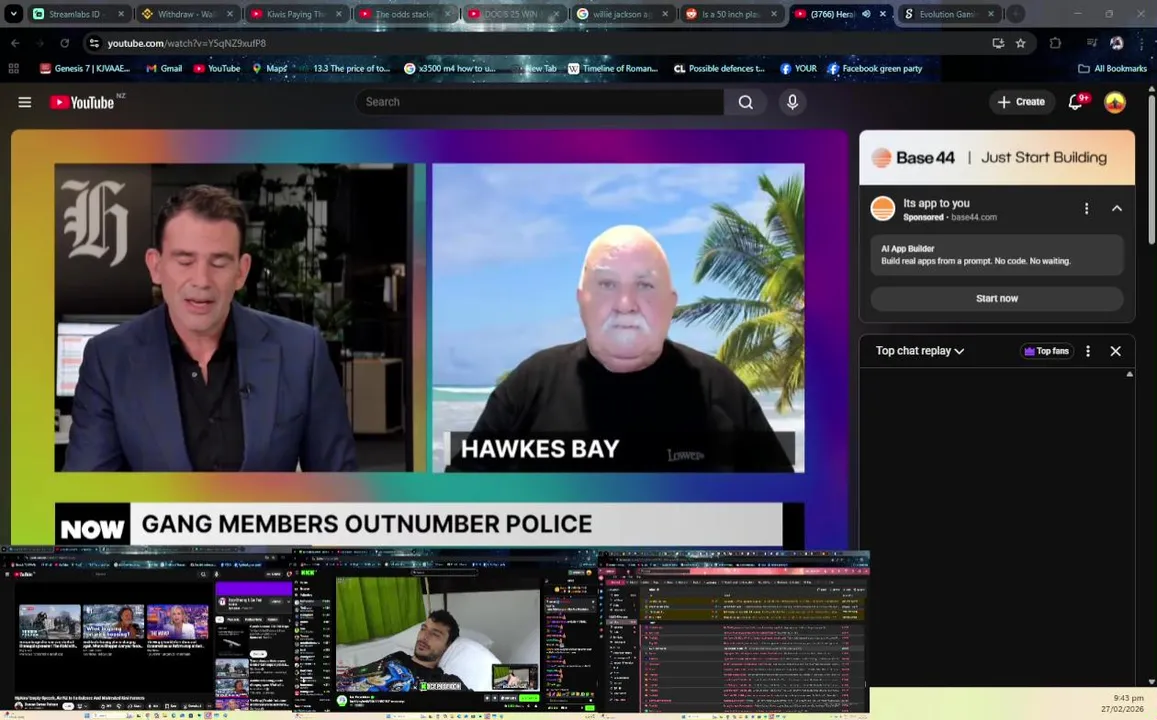Open the All Bookmarks folder
This screenshot has width=1157, height=720.
click(x=1112, y=69)
